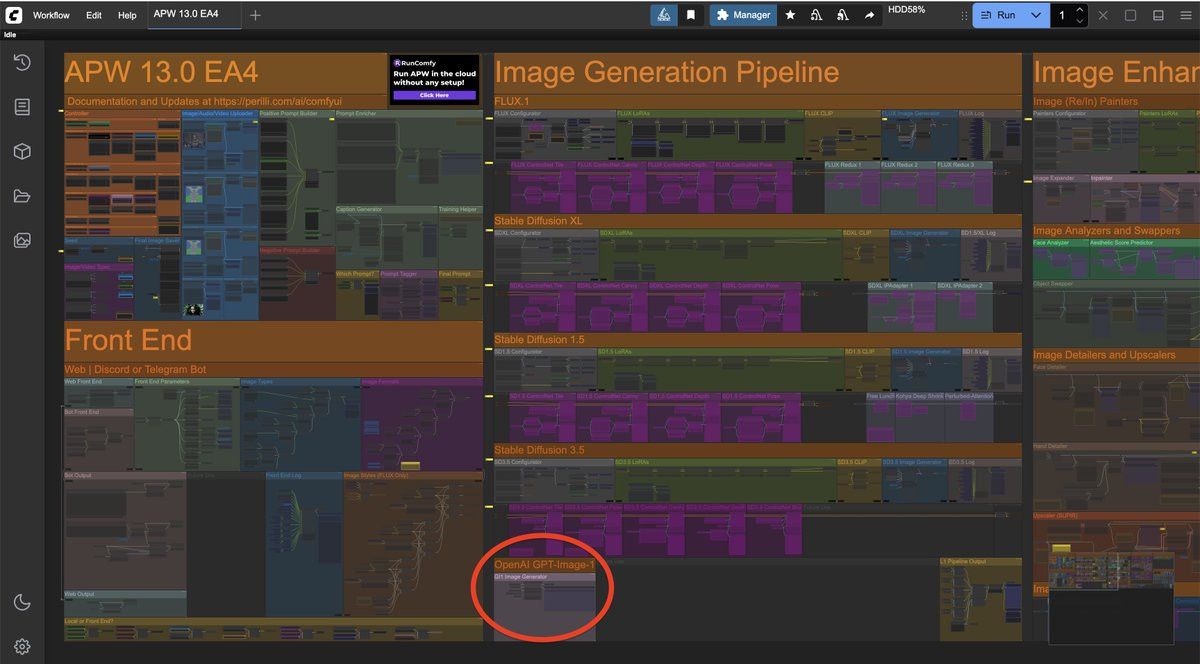This screenshot has height=664, width=1200.
Task: Increase batch count with up arrow
Action: click(1080, 10)
